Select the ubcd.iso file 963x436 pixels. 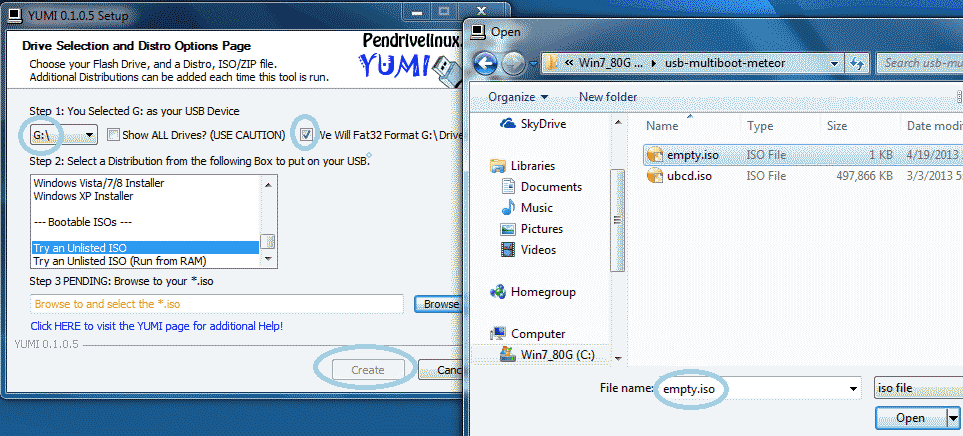point(803,176)
